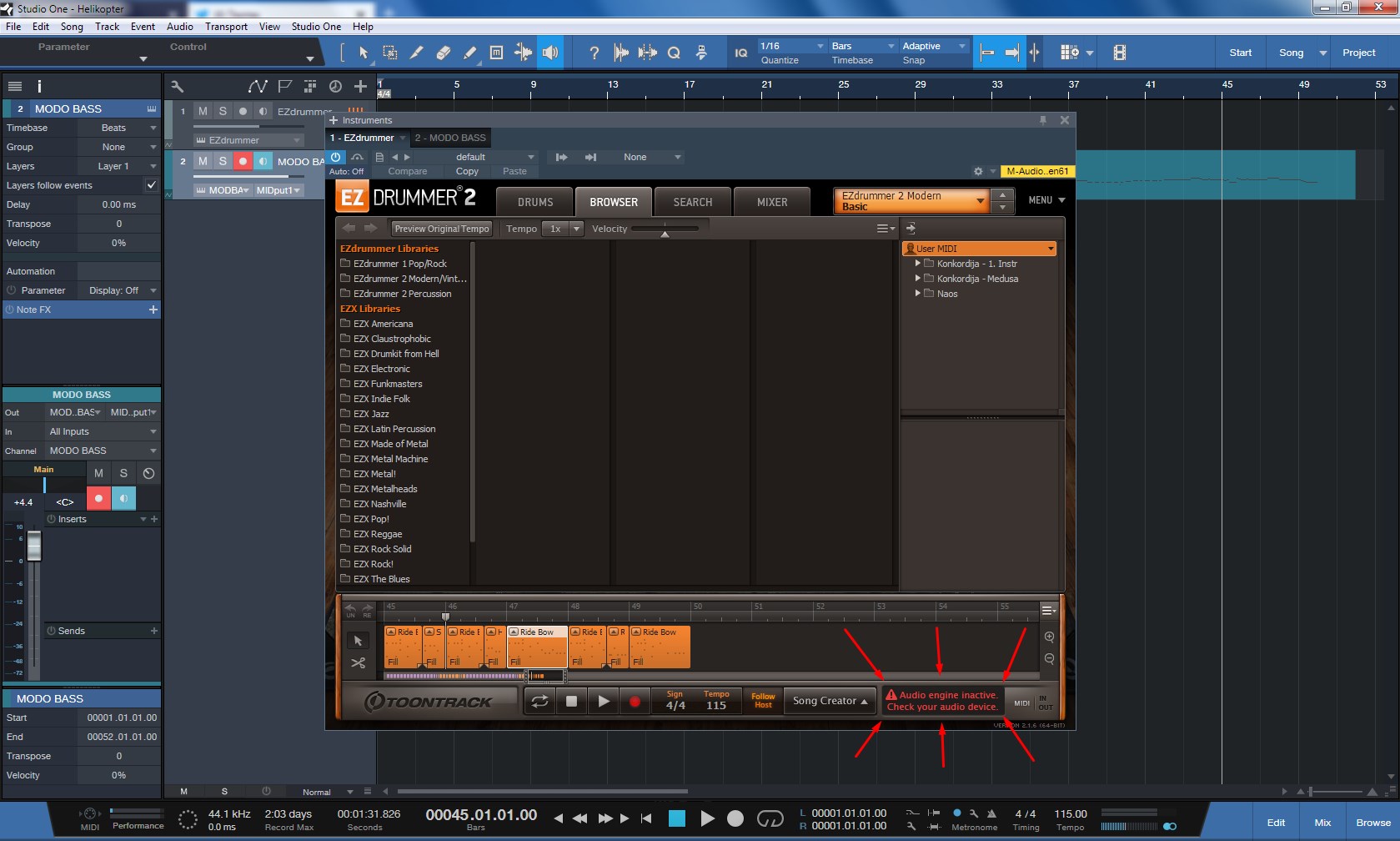Open track list wrench options
The image size is (1400, 841).
pos(177,86)
